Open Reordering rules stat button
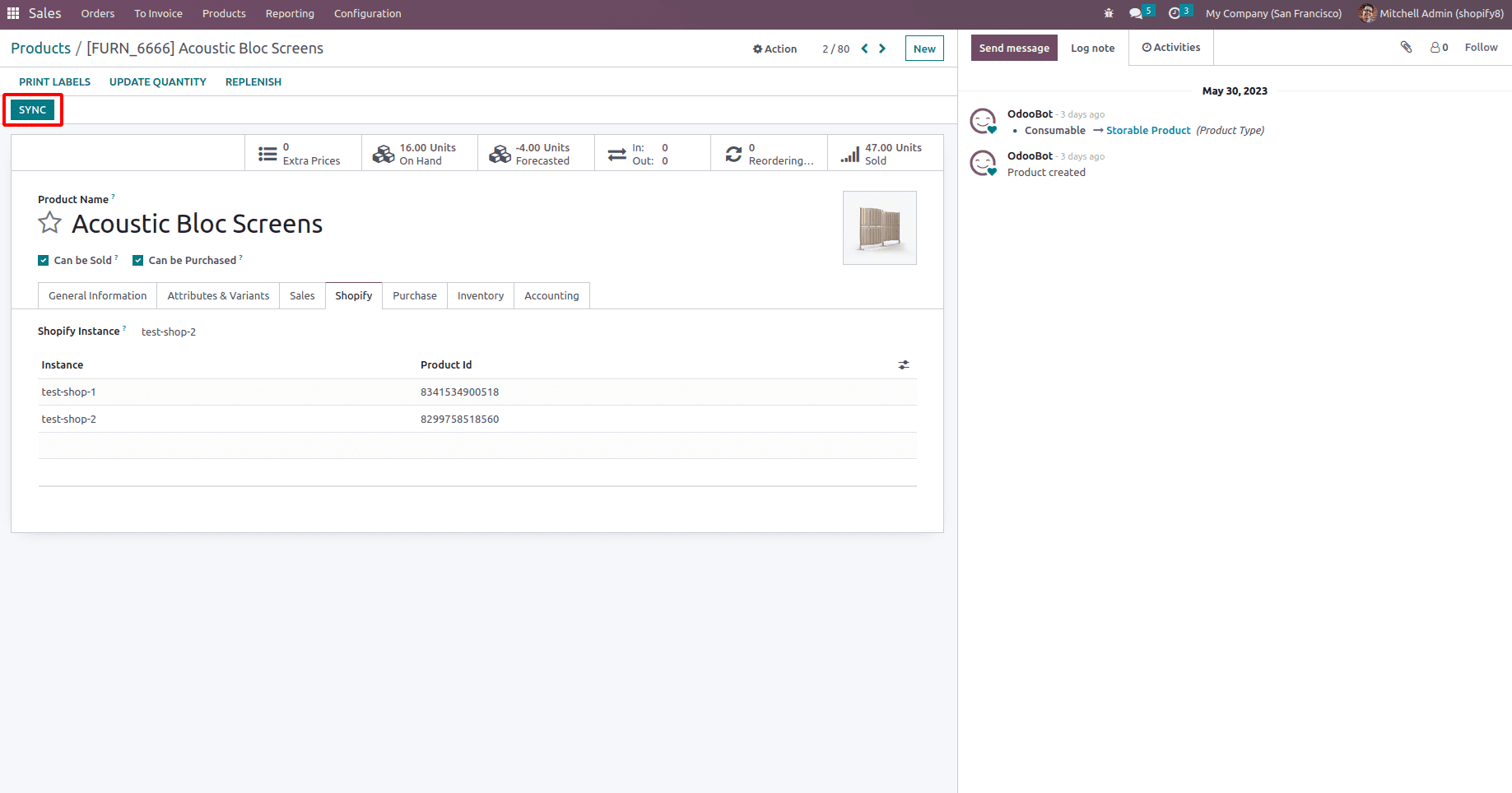The height and width of the screenshot is (793, 1512). [x=769, y=154]
